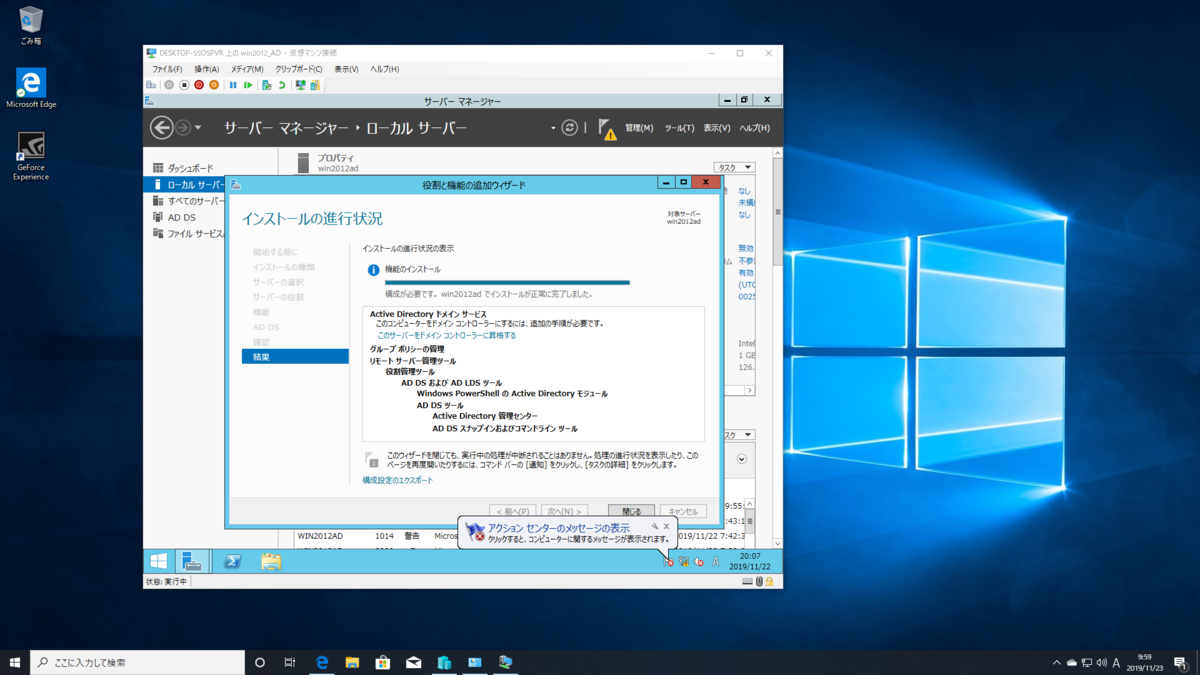Click the 次へ(N) > button
The image size is (1200, 675).
[563, 511]
